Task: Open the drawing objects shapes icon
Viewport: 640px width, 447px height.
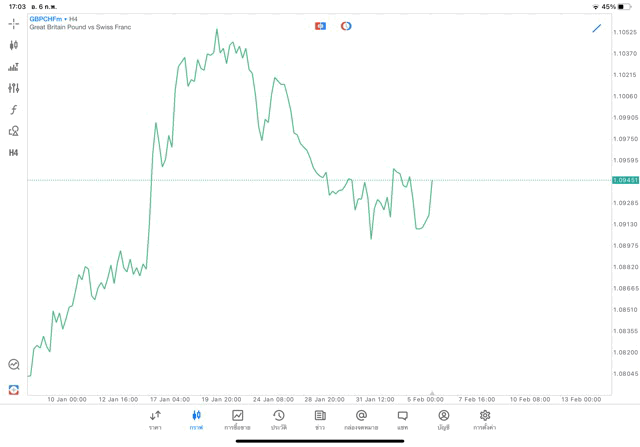Action: coord(14,131)
